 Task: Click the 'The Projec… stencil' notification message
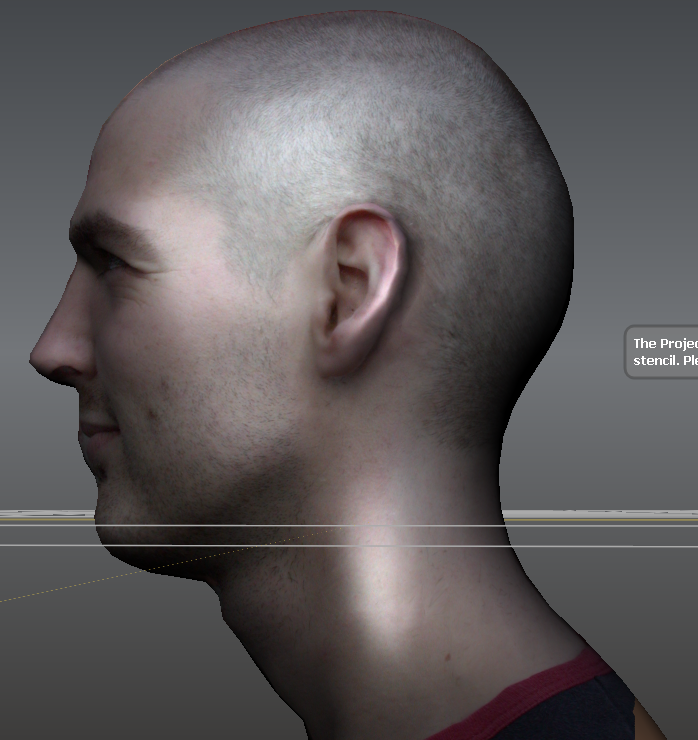pyautogui.click(x=662, y=352)
